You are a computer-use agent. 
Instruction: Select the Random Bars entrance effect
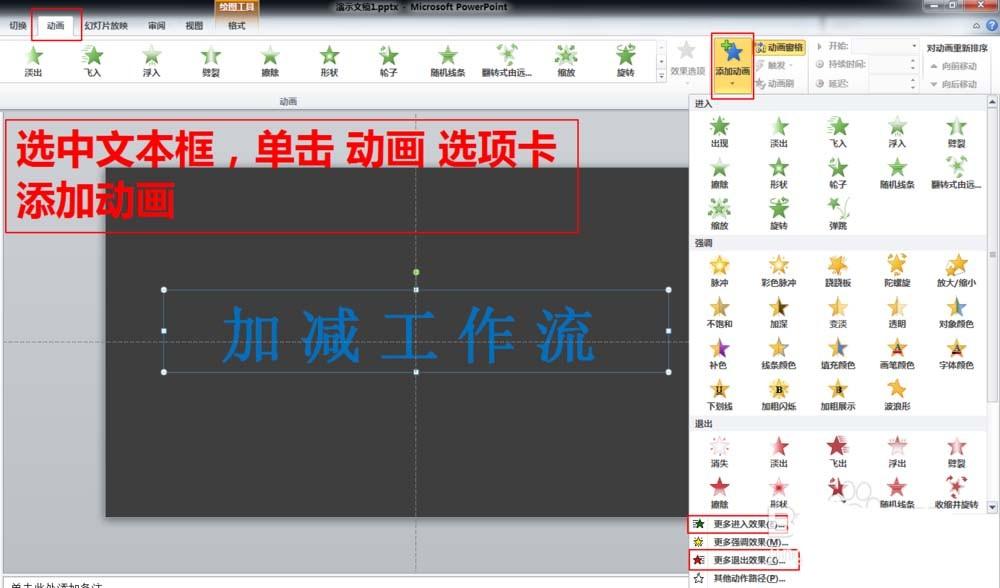pyautogui.click(x=447, y=60)
